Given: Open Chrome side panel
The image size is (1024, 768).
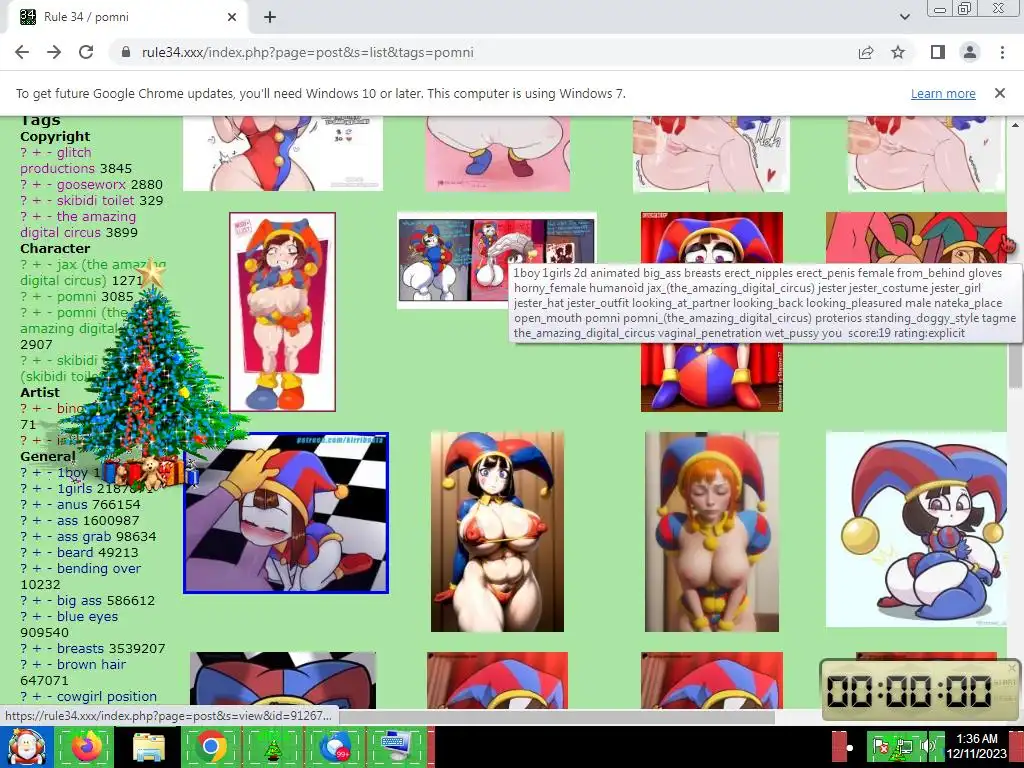Looking at the screenshot, I should (938, 52).
